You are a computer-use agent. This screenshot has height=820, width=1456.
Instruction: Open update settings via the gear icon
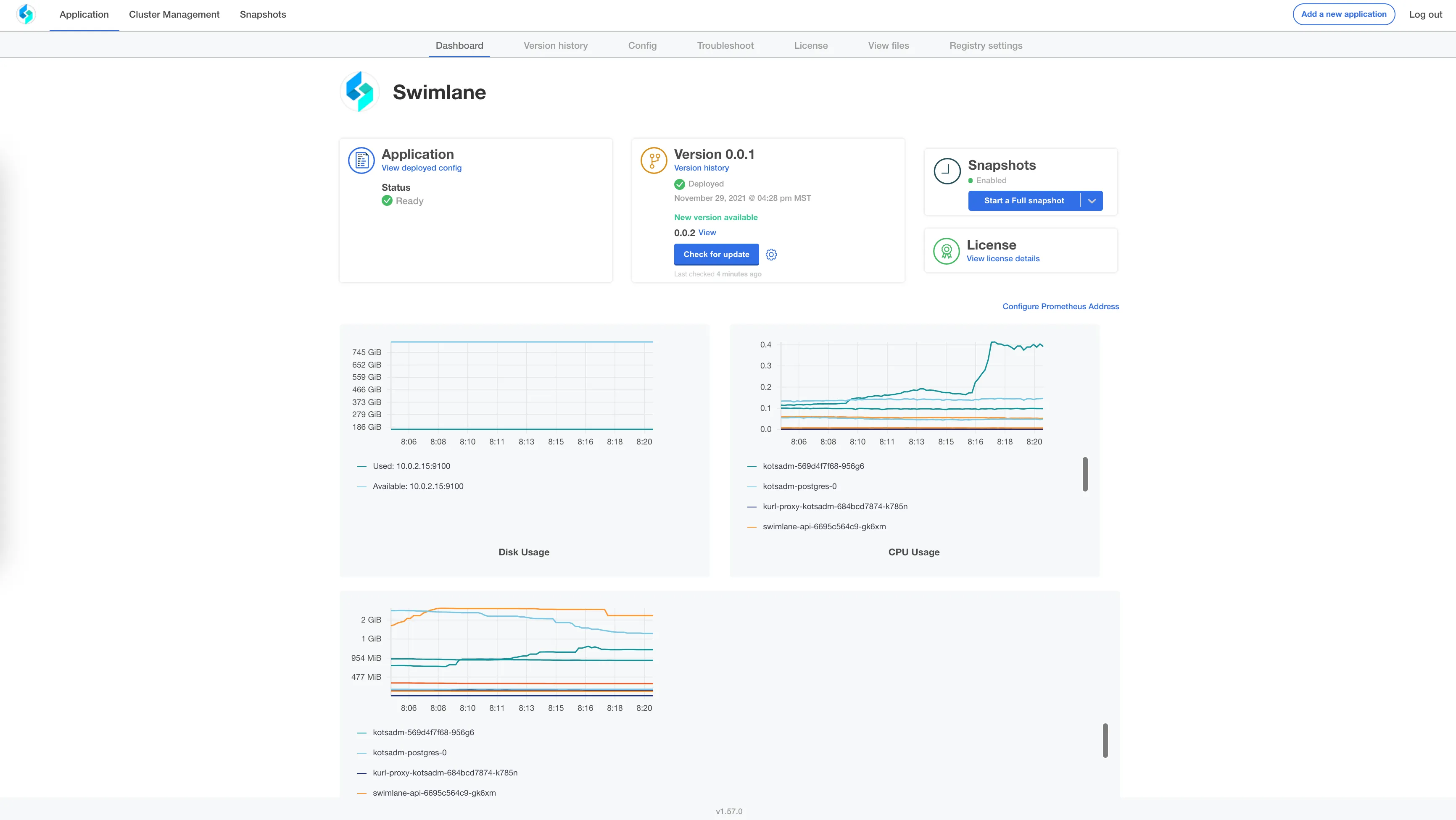point(771,255)
